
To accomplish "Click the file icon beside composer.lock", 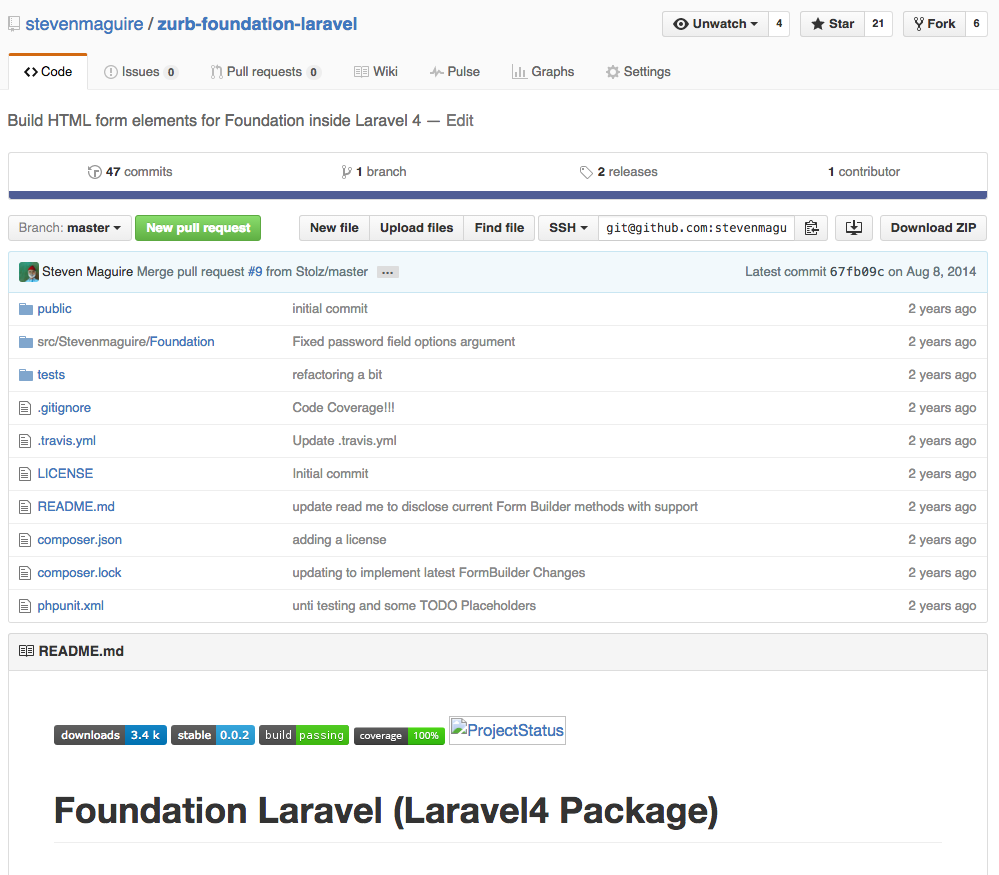I will click(x=25, y=573).
